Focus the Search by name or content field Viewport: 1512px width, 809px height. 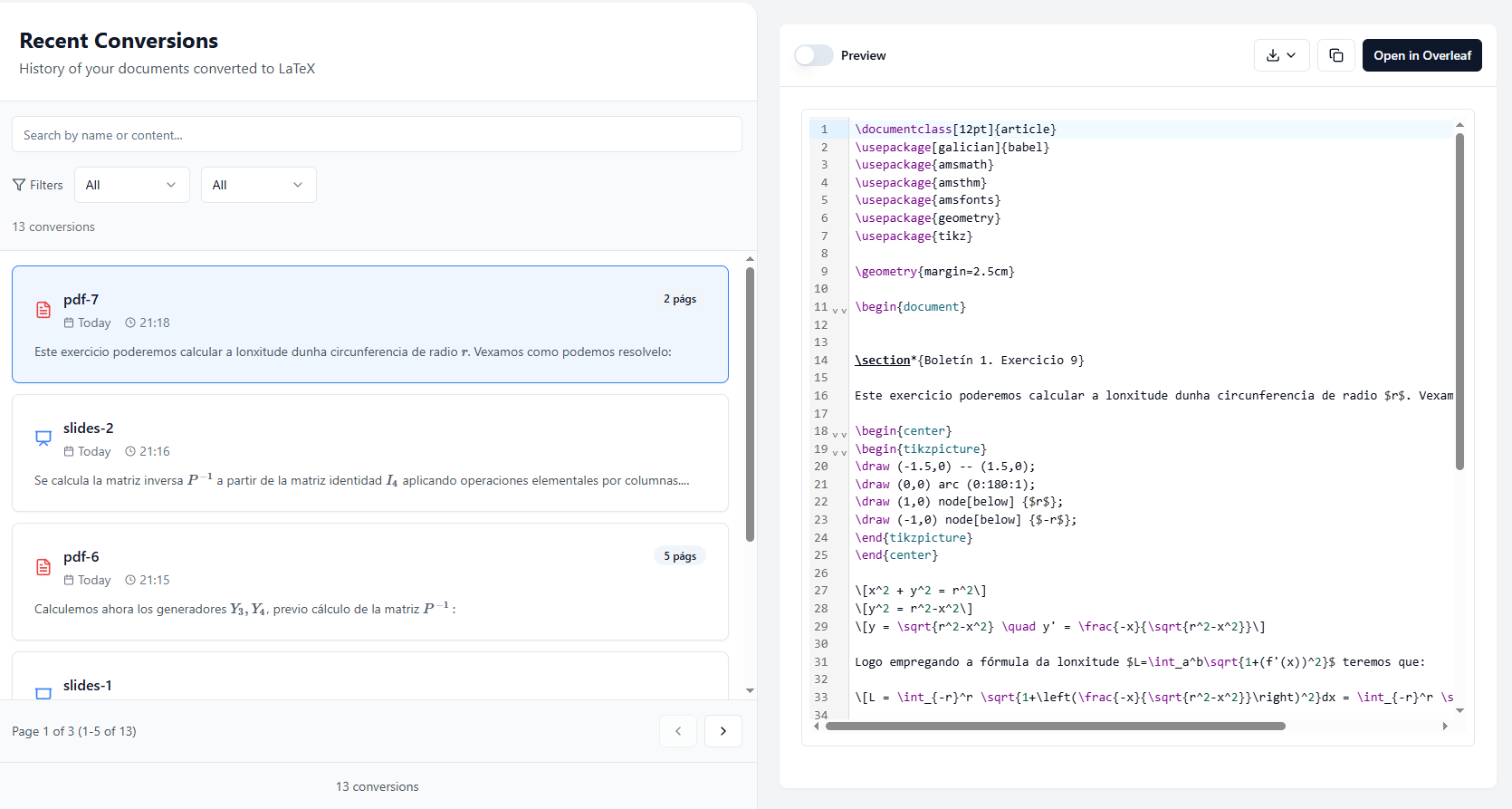click(x=377, y=134)
